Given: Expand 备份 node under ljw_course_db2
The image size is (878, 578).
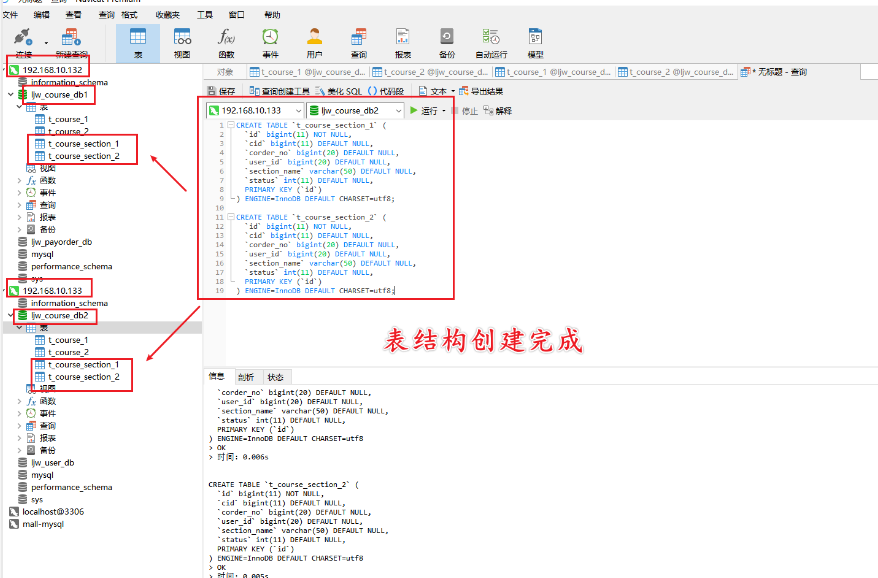Looking at the screenshot, I should point(20,450).
